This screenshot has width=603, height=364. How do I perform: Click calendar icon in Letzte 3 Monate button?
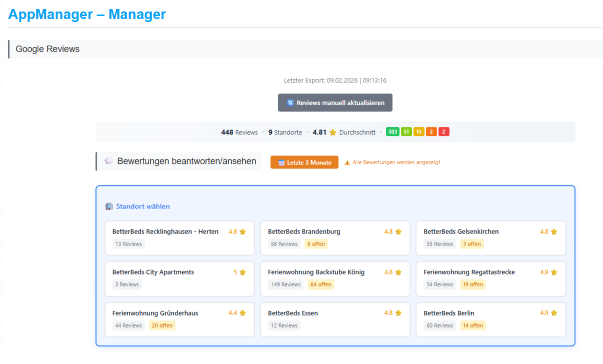tap(281, 163)
